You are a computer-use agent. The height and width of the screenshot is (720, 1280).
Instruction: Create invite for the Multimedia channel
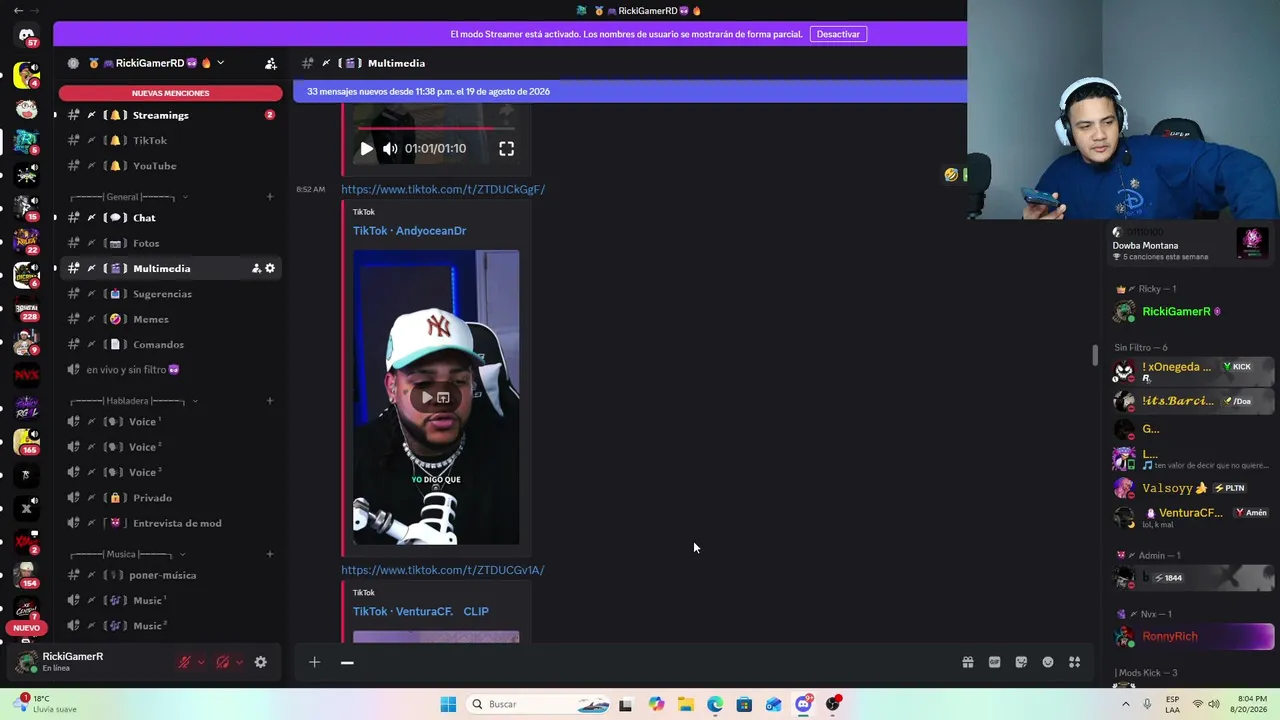(256, 268)
